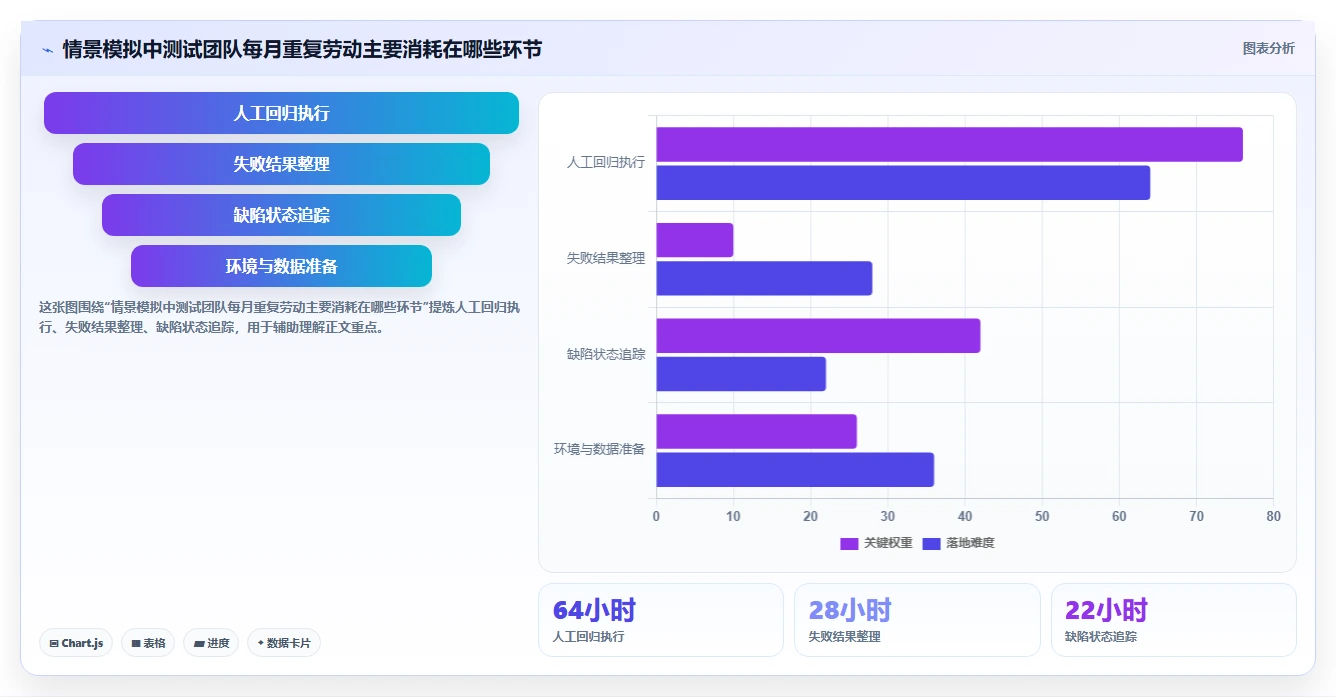Click the y-axis label 环境与数据准备
The width and height of the screenshot is (1336, 697).
(x=600, y=449)
